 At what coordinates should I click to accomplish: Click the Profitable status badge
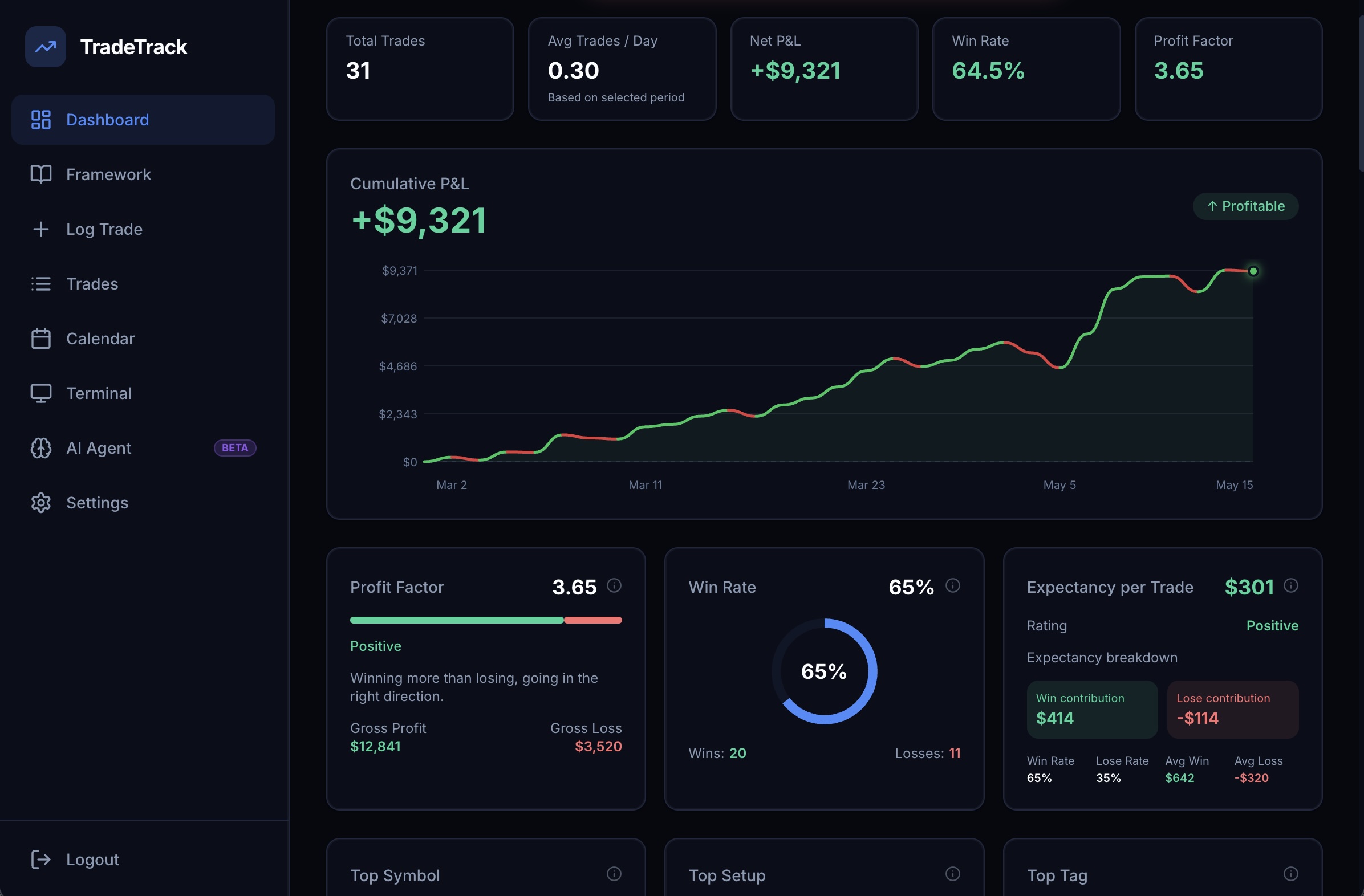point(1245,206)
